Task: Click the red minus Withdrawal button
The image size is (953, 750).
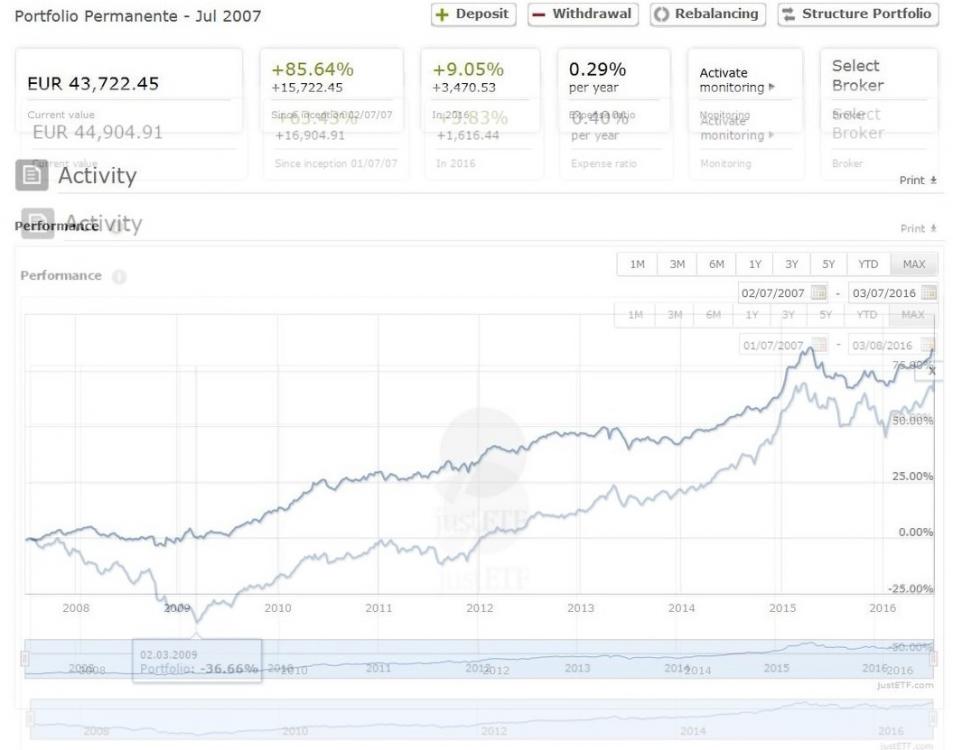Action: (583, 14)
